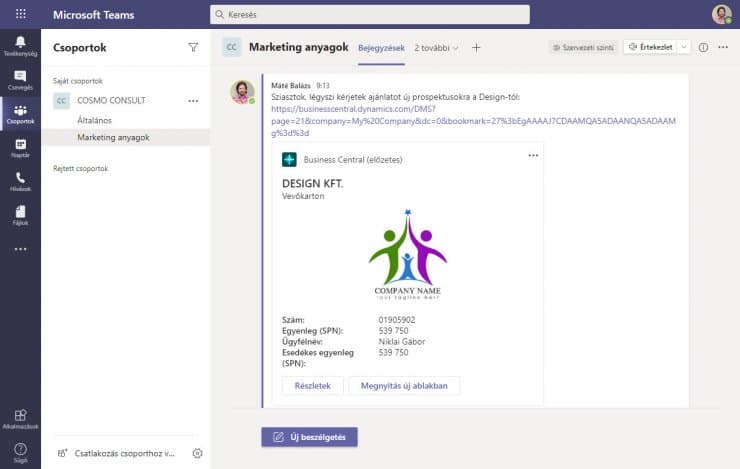
Task: Open Fájlok files icon
Action: pyautogui.click(x=20, y=214)
